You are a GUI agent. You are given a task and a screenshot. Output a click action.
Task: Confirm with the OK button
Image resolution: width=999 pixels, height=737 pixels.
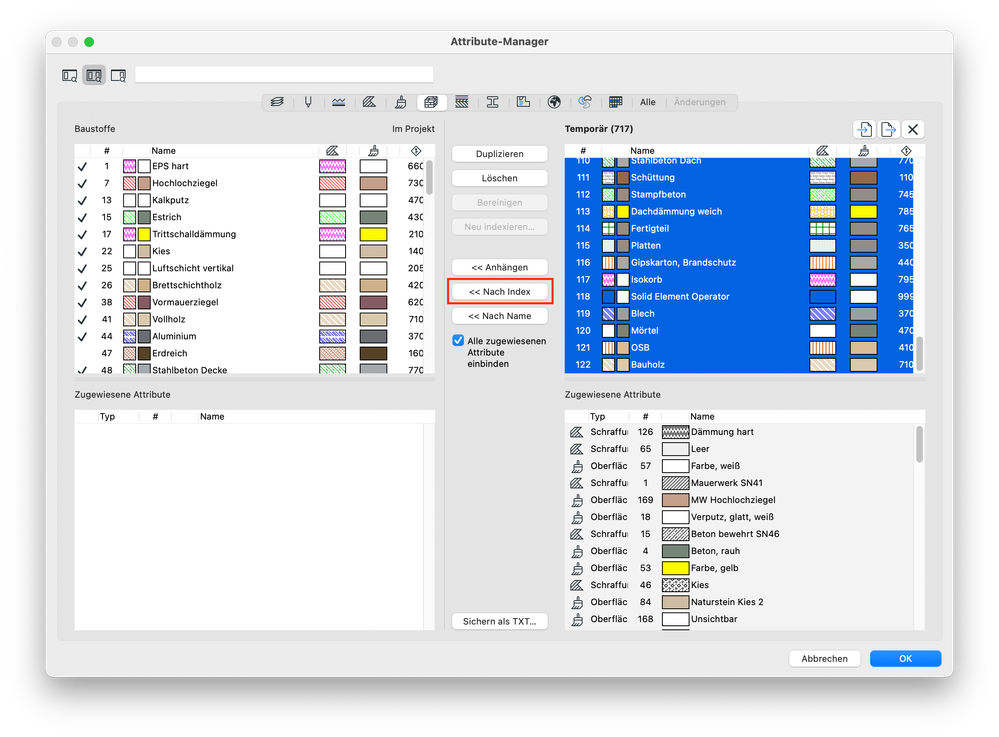pos(905,659)
